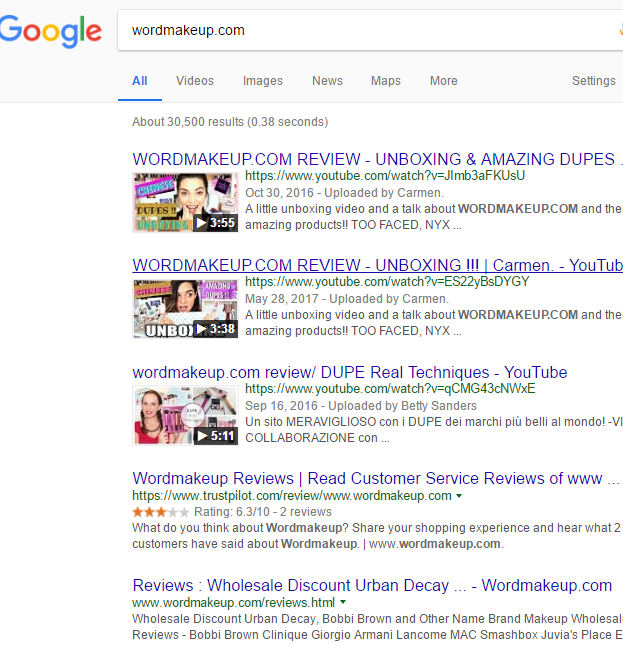The image size is (623, 645).
Task: Click the youtube URL ending qCMG43cNWxE
Action: tap(390, 389)
